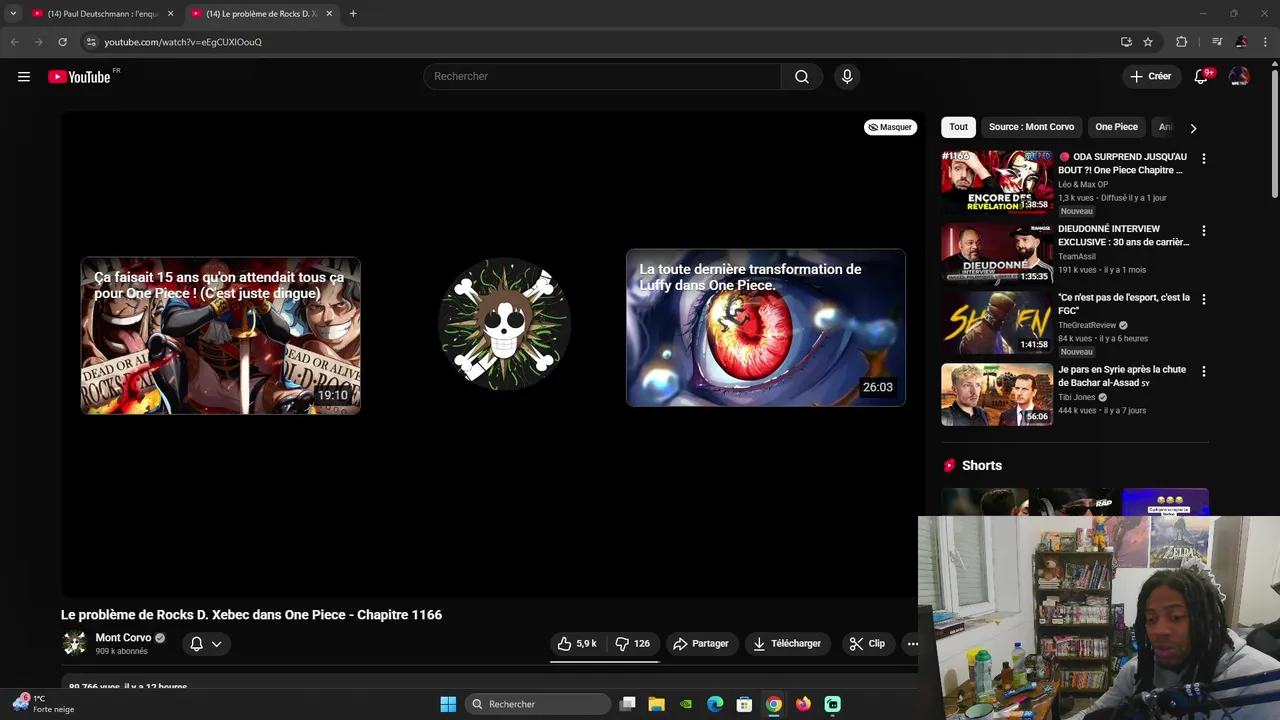1280x720 pixels.
Task: Open the account avatar menu
Action: coord(1239,77)
